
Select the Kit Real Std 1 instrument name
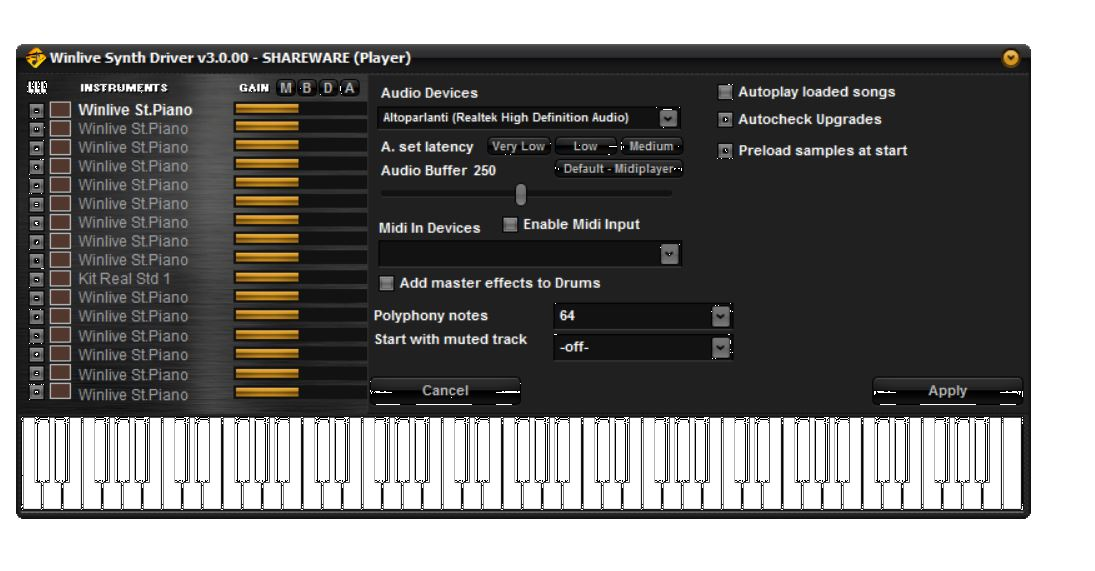pyautogui.click(x=124, y=279)
